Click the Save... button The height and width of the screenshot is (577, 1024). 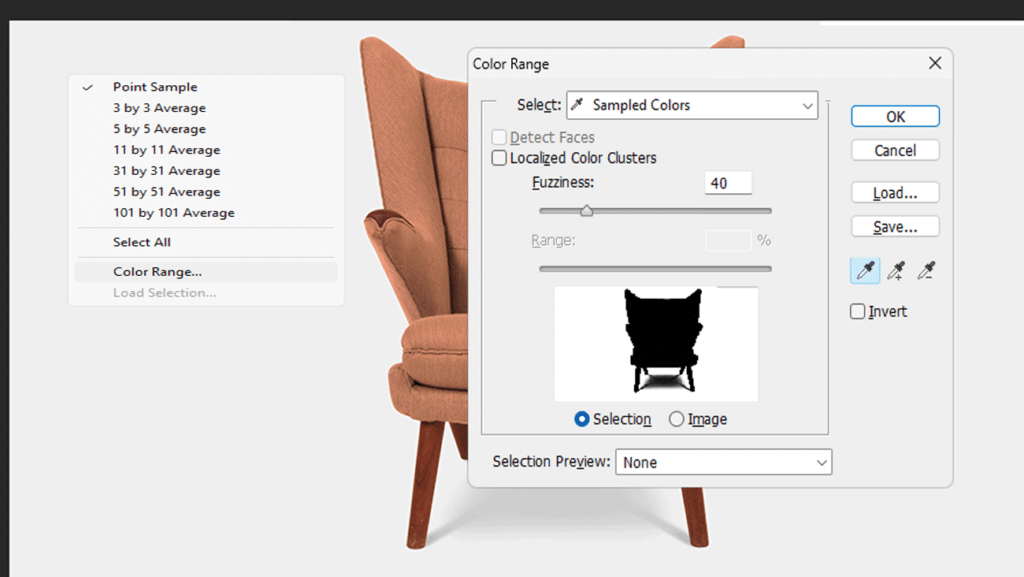pyautogui.click(x=895, y=226)
